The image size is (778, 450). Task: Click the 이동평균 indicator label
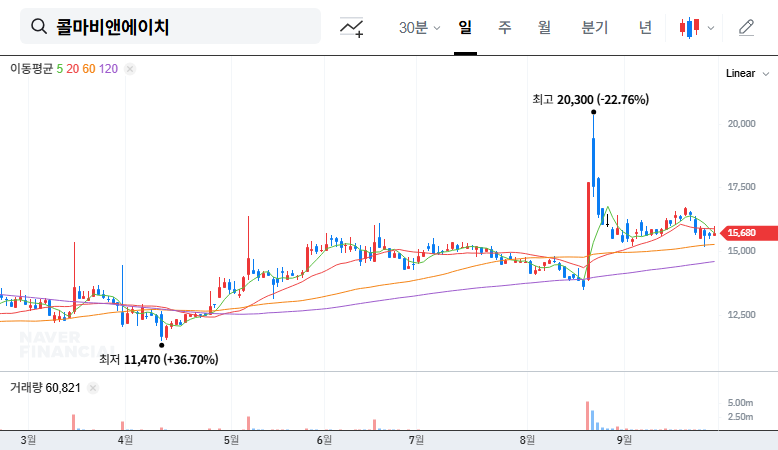(31, 69)
